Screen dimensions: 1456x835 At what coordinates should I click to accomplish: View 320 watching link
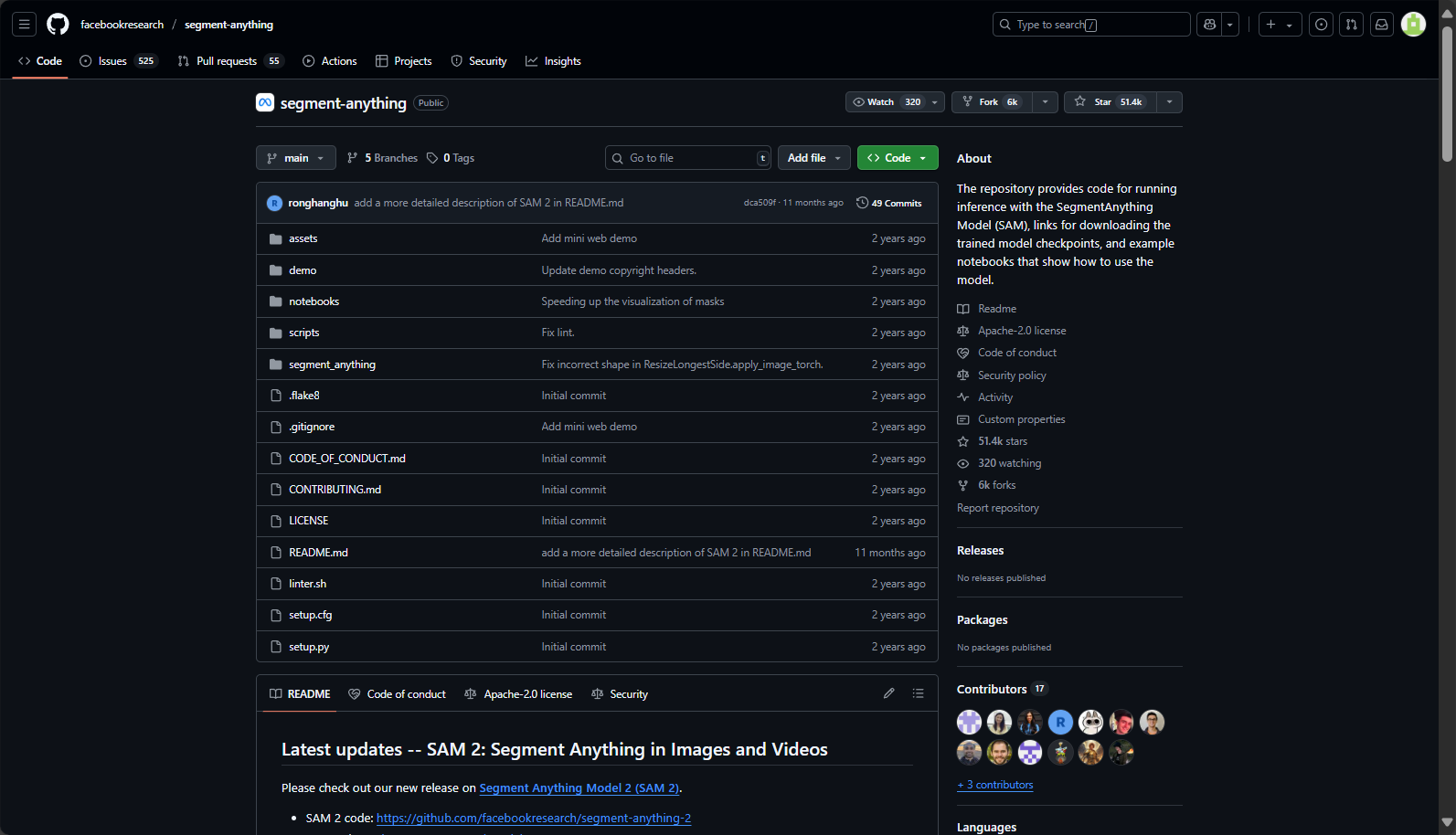1000,463
